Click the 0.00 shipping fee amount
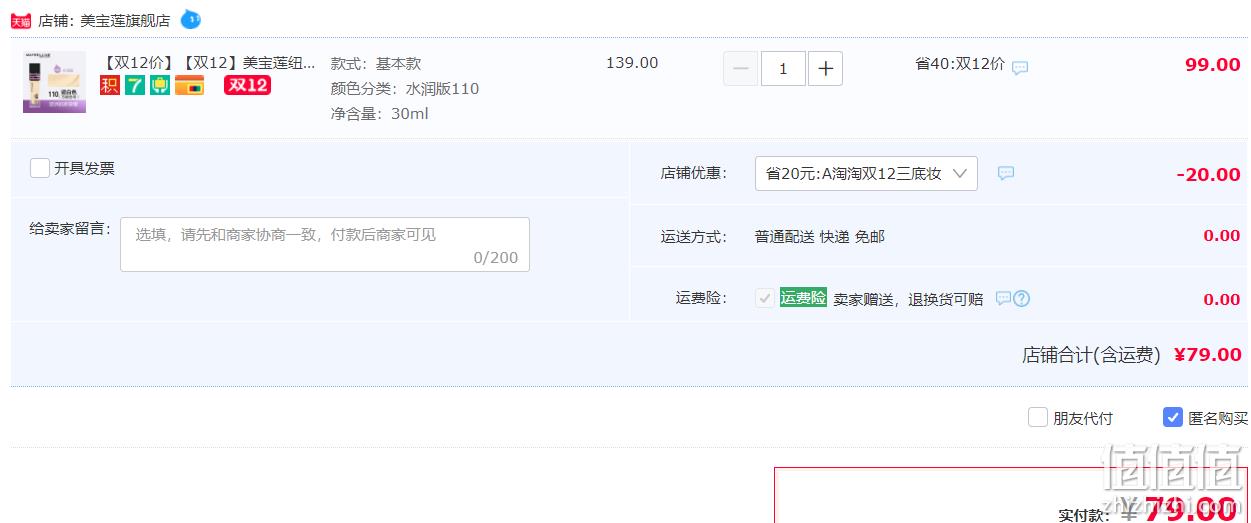Screen dimensions: 1251x523 [x=1222, y=236]
